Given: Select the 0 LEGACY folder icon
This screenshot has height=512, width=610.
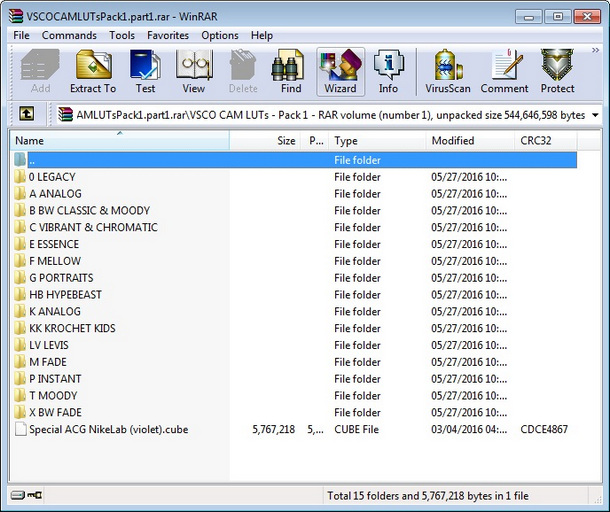Looking at the screenshot, I should [x=20, y=177].
